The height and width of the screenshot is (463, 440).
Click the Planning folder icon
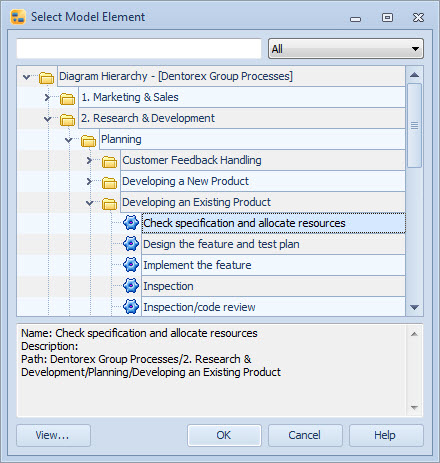[x=88, y=141]
